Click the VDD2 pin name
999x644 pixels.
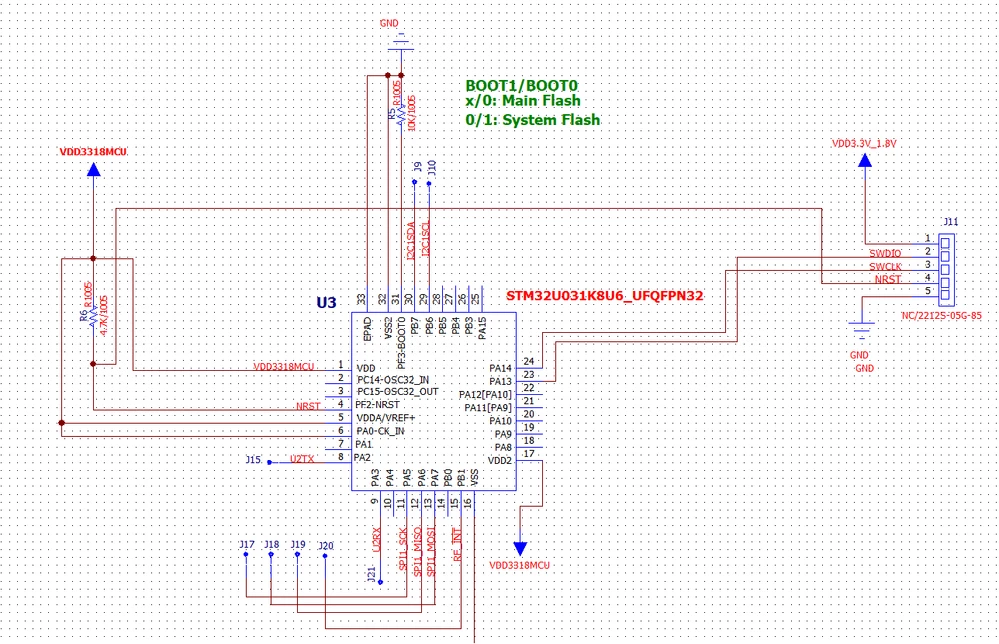(500, 461)
